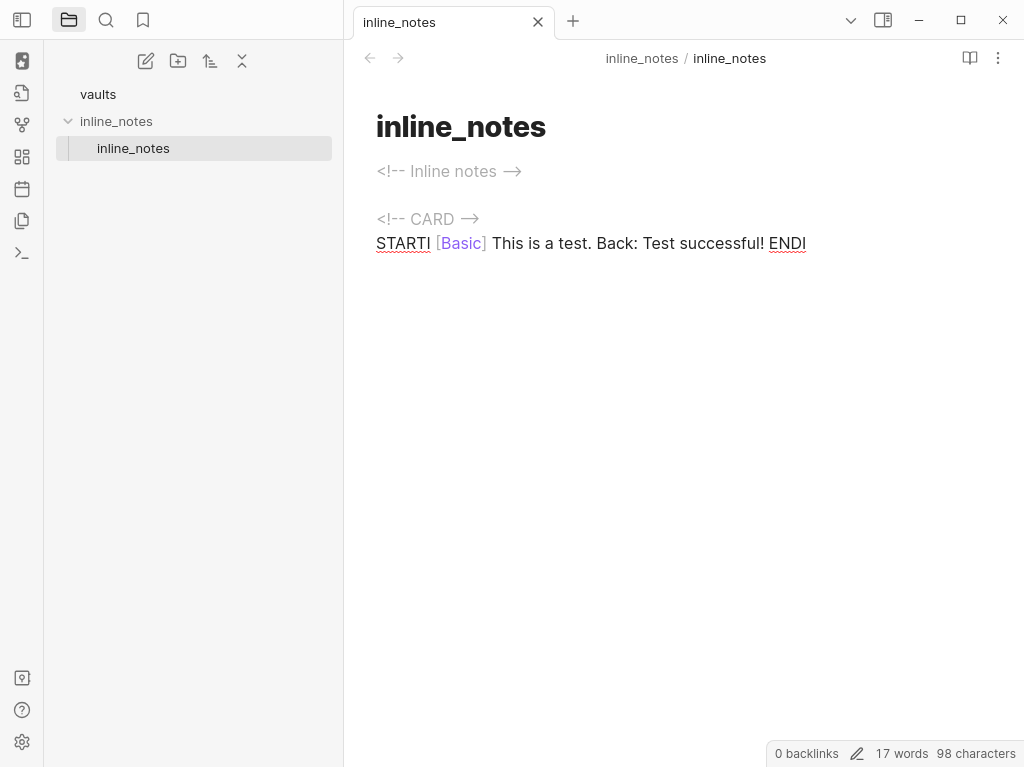Viewport: 1024px width, 767px height.
Task: Open the canvas icon in ribbon
Action: pyautogui.click(x=22, y=157)
